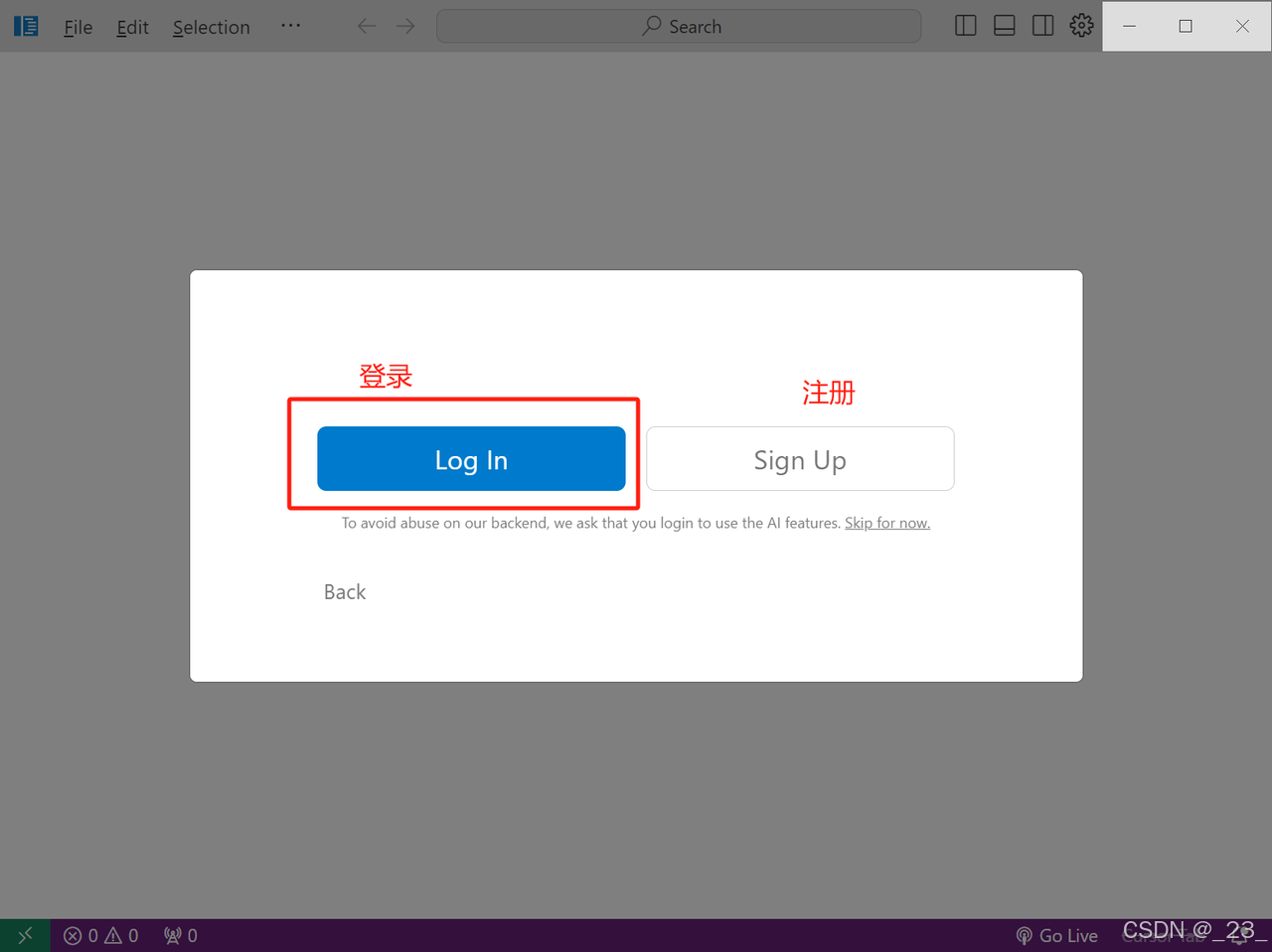
Task: Click the Search command center box
Action: [679, 27]
